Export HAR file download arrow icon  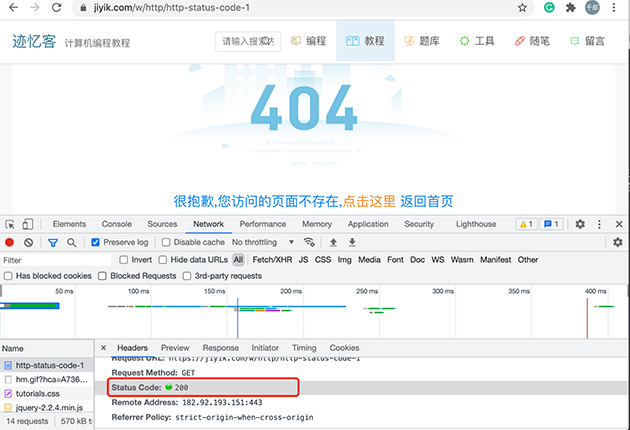[352, 242]
